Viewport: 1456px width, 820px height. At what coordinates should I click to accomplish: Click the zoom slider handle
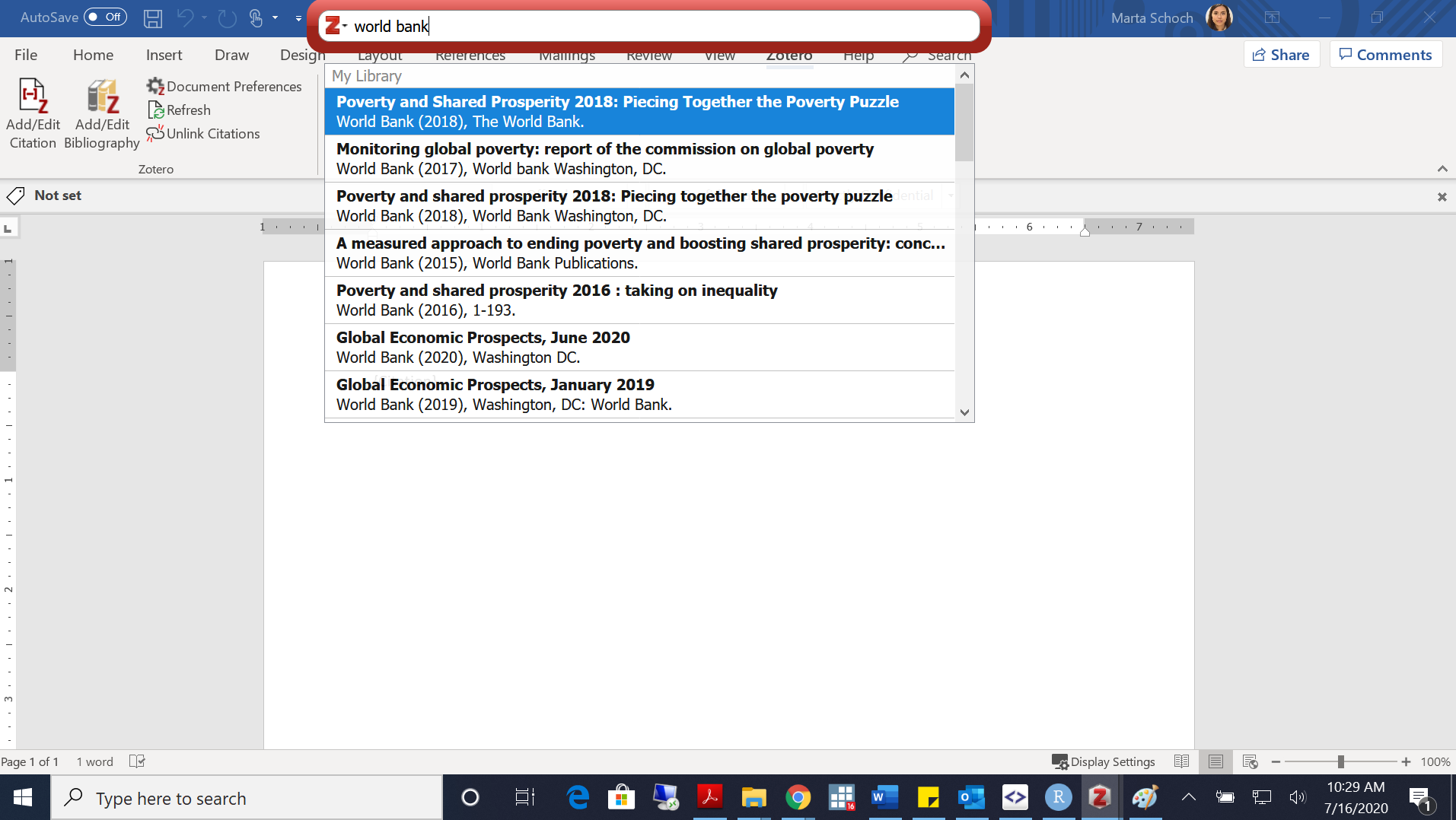[x=1341, y=761]
